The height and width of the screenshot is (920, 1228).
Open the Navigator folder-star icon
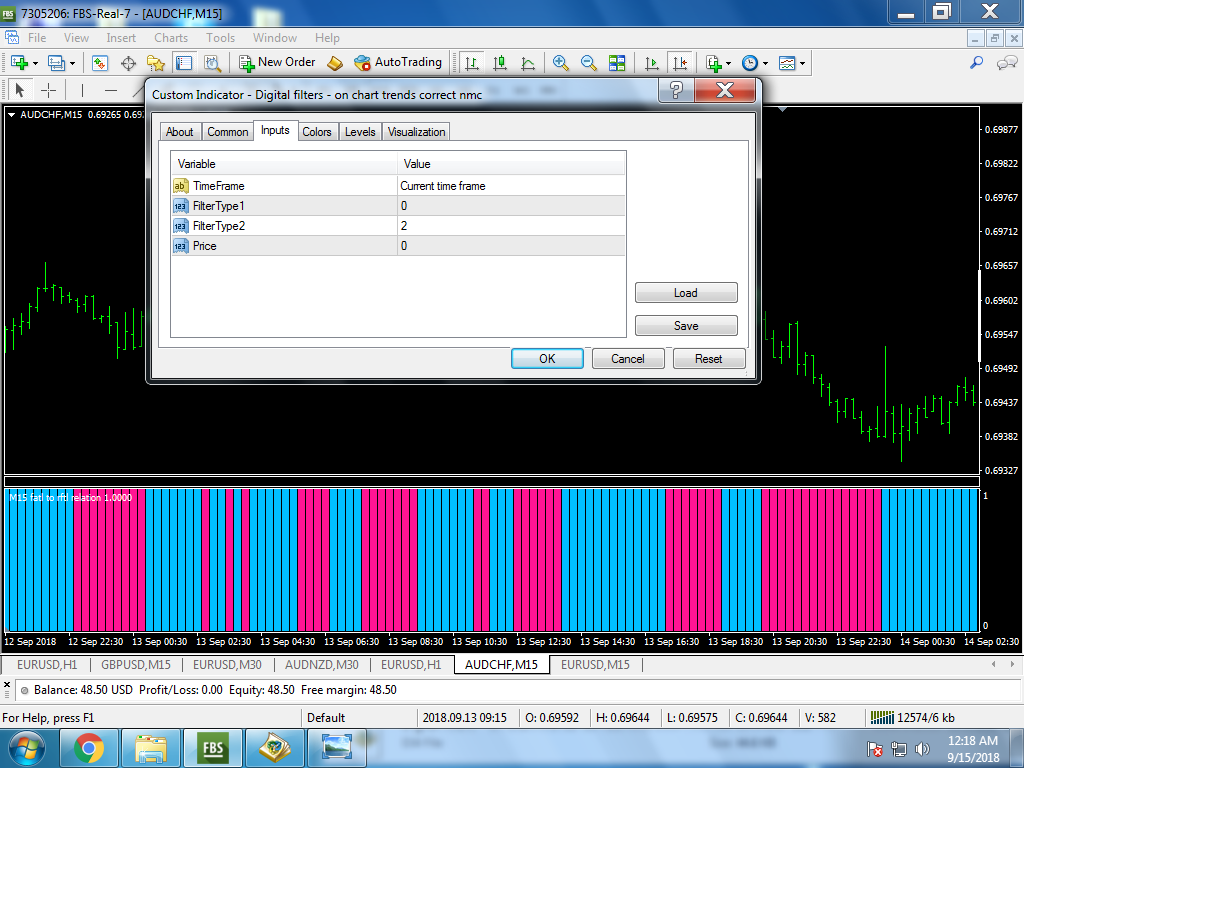(x=156, y=63)
